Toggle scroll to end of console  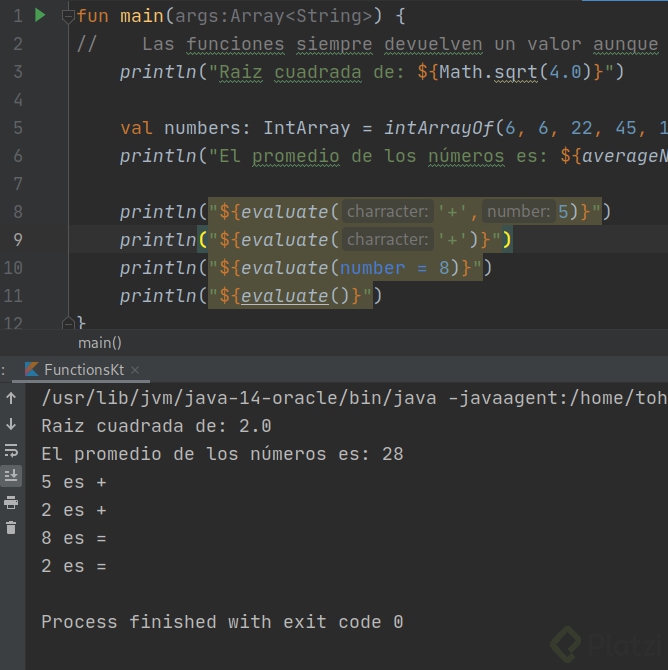[x=11, y=476]
